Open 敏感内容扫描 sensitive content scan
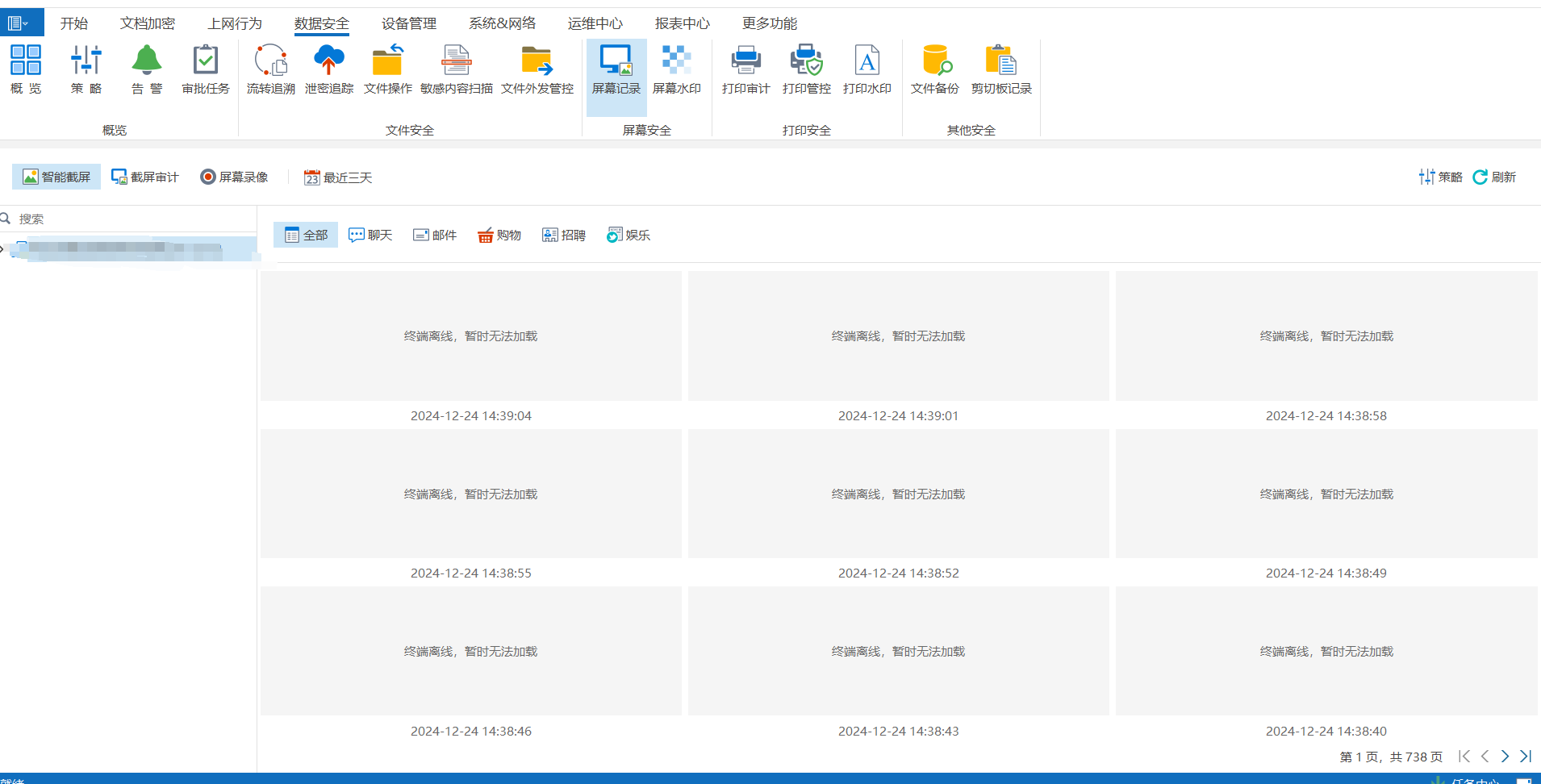Viewport: 1541px width, 784px height. click(x=456, y=69)
